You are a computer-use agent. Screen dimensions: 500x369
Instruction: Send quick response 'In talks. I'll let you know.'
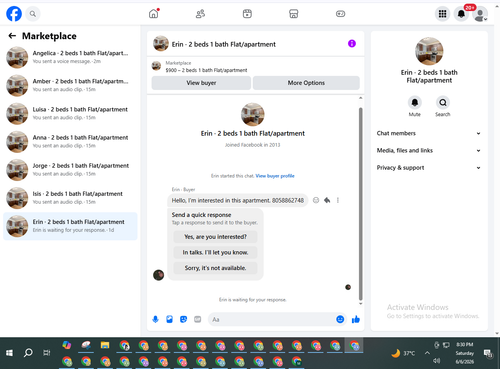click(x=215, y=252)
